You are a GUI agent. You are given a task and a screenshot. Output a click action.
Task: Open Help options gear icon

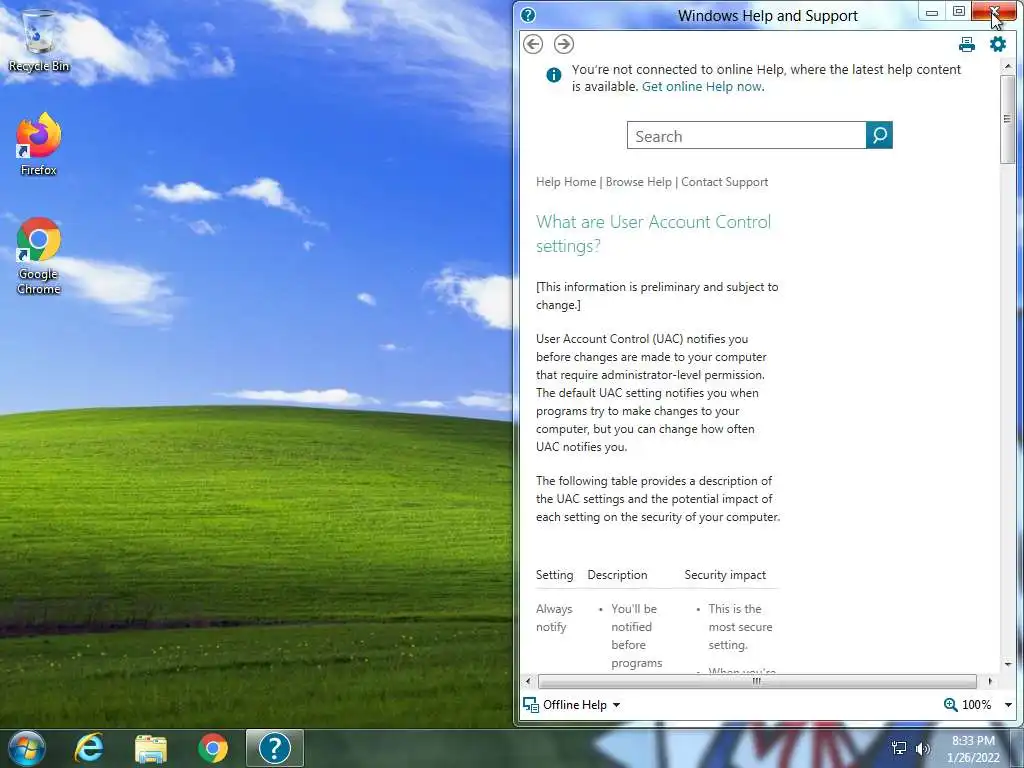point(998,44)
